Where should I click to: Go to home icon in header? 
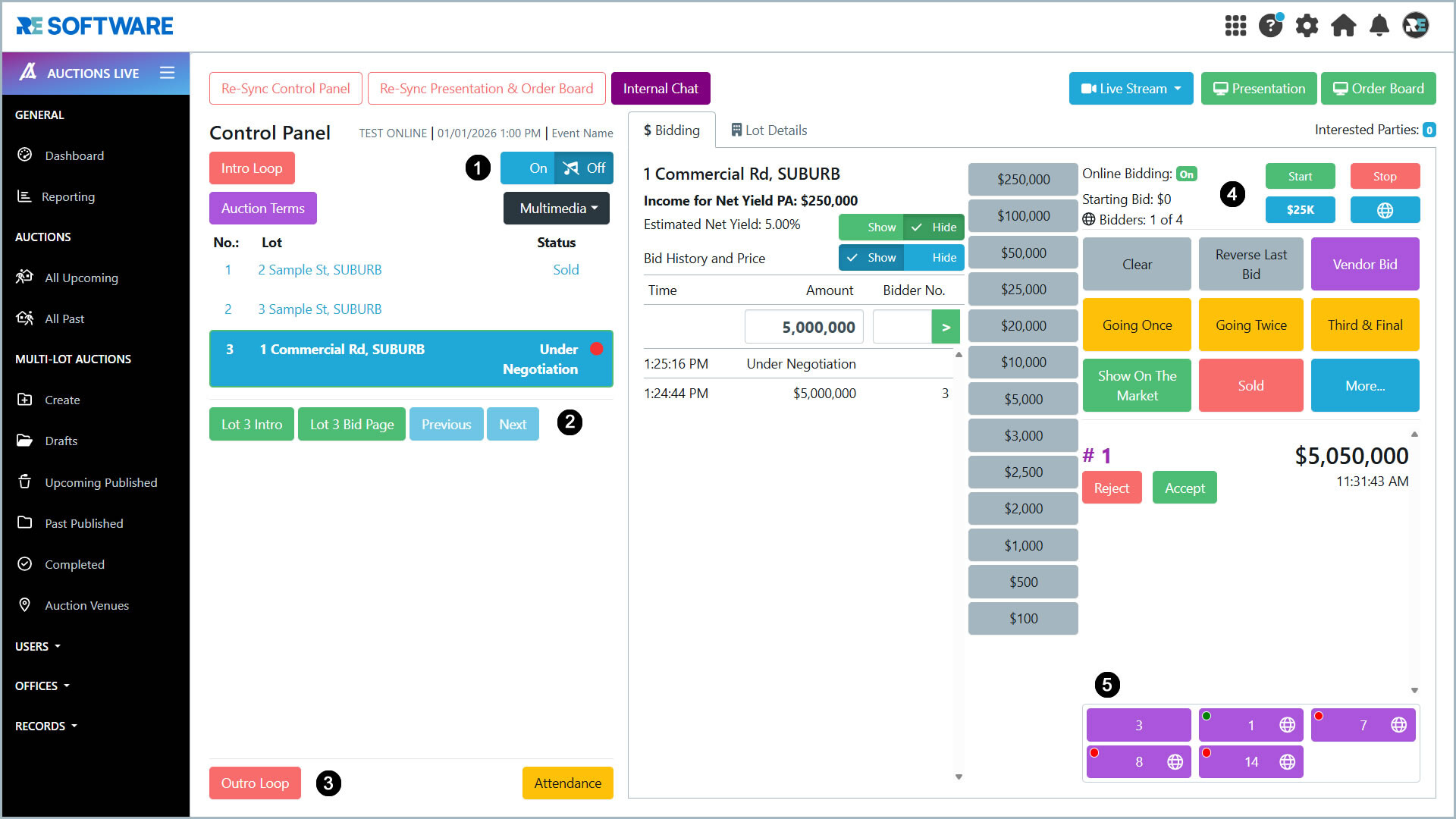tap(1343, 26)
